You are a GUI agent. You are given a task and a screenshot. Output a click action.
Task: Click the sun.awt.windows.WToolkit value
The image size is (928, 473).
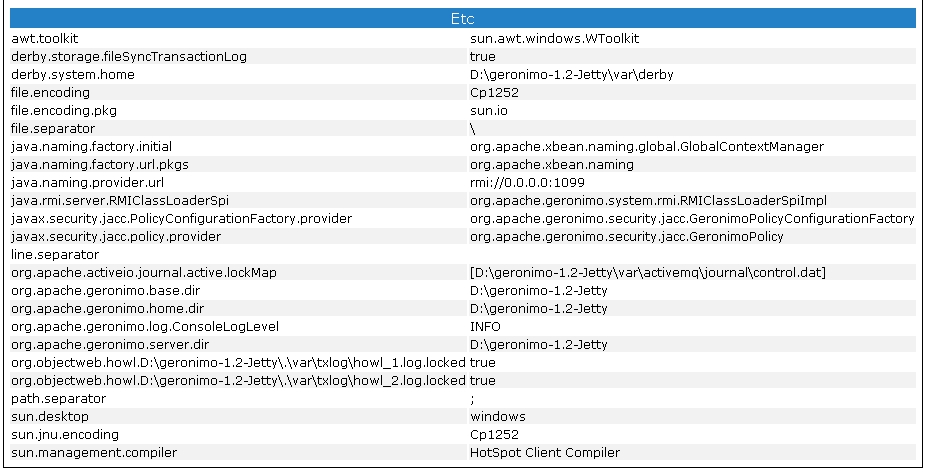tap(554, 38)
